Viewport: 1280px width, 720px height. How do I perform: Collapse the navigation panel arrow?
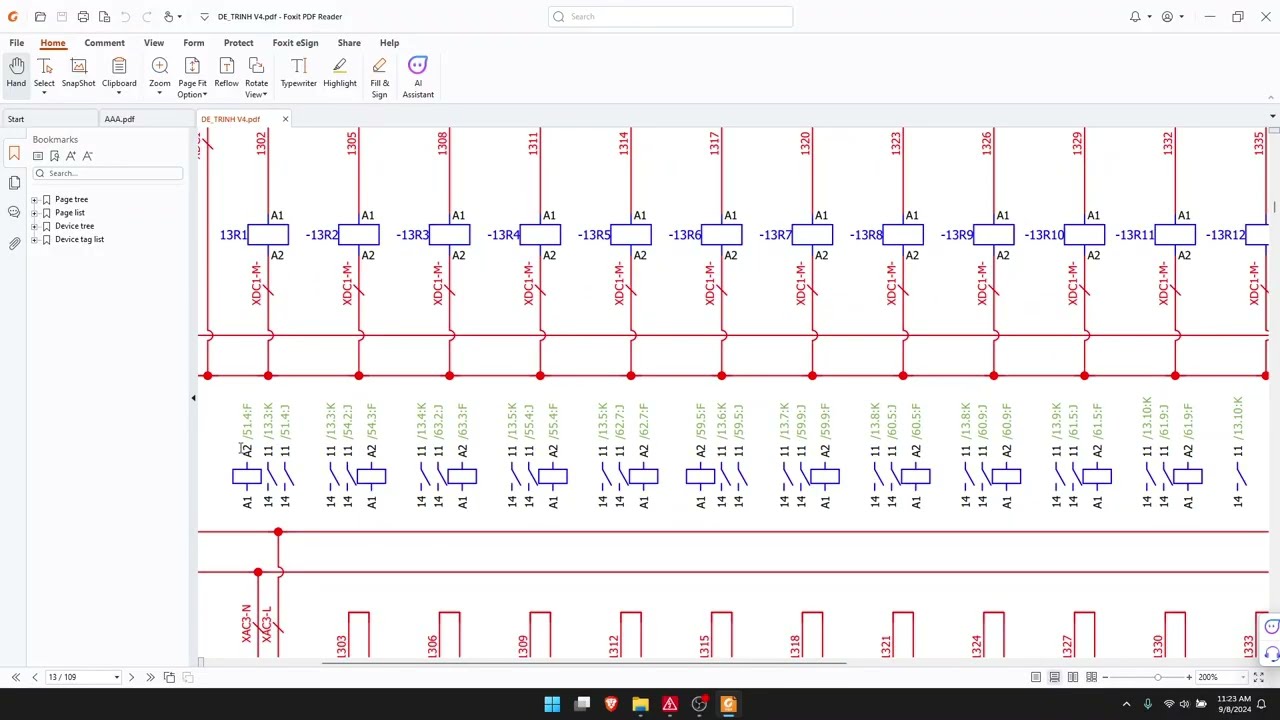(x=193, y=398)
